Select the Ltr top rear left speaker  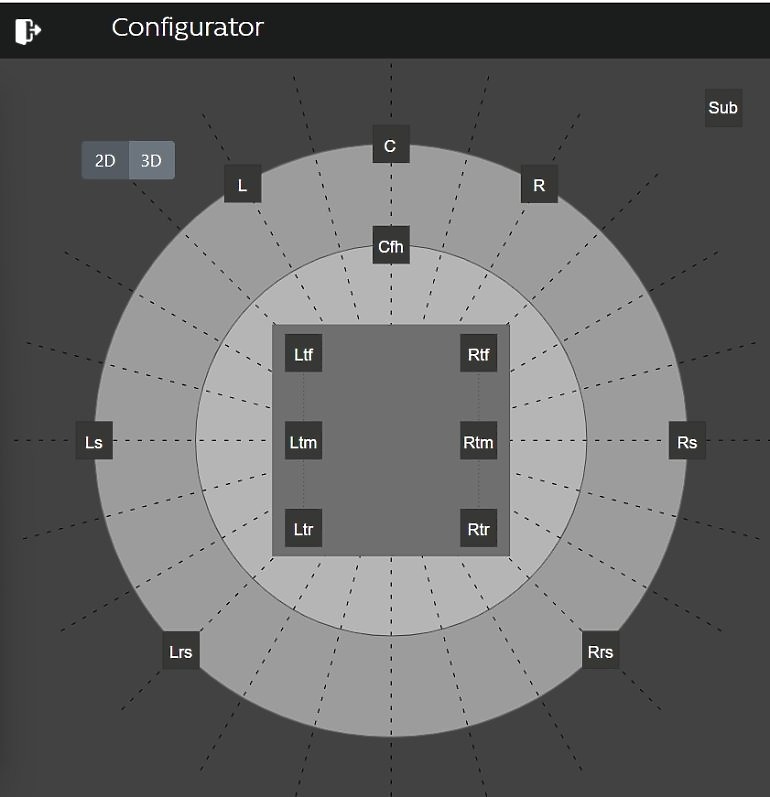click(303, 528)
